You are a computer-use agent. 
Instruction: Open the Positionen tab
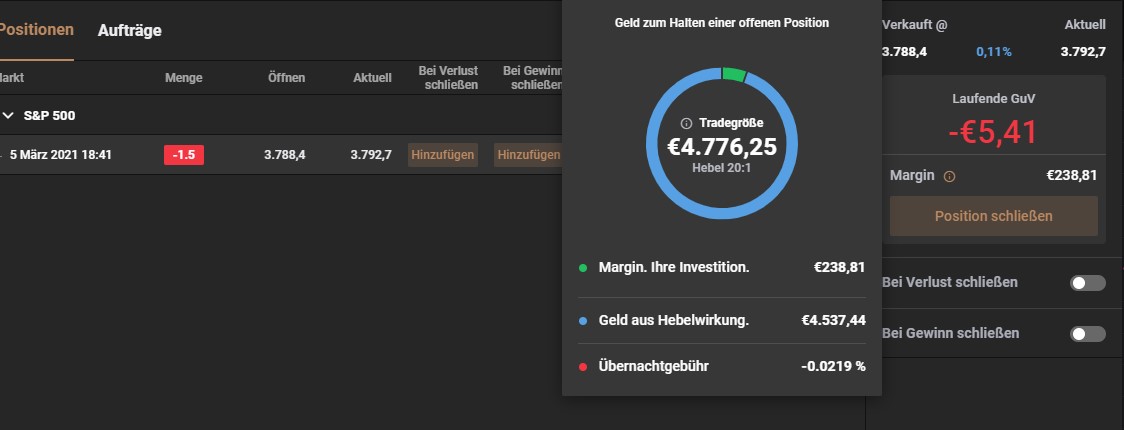tap(36, 29)
